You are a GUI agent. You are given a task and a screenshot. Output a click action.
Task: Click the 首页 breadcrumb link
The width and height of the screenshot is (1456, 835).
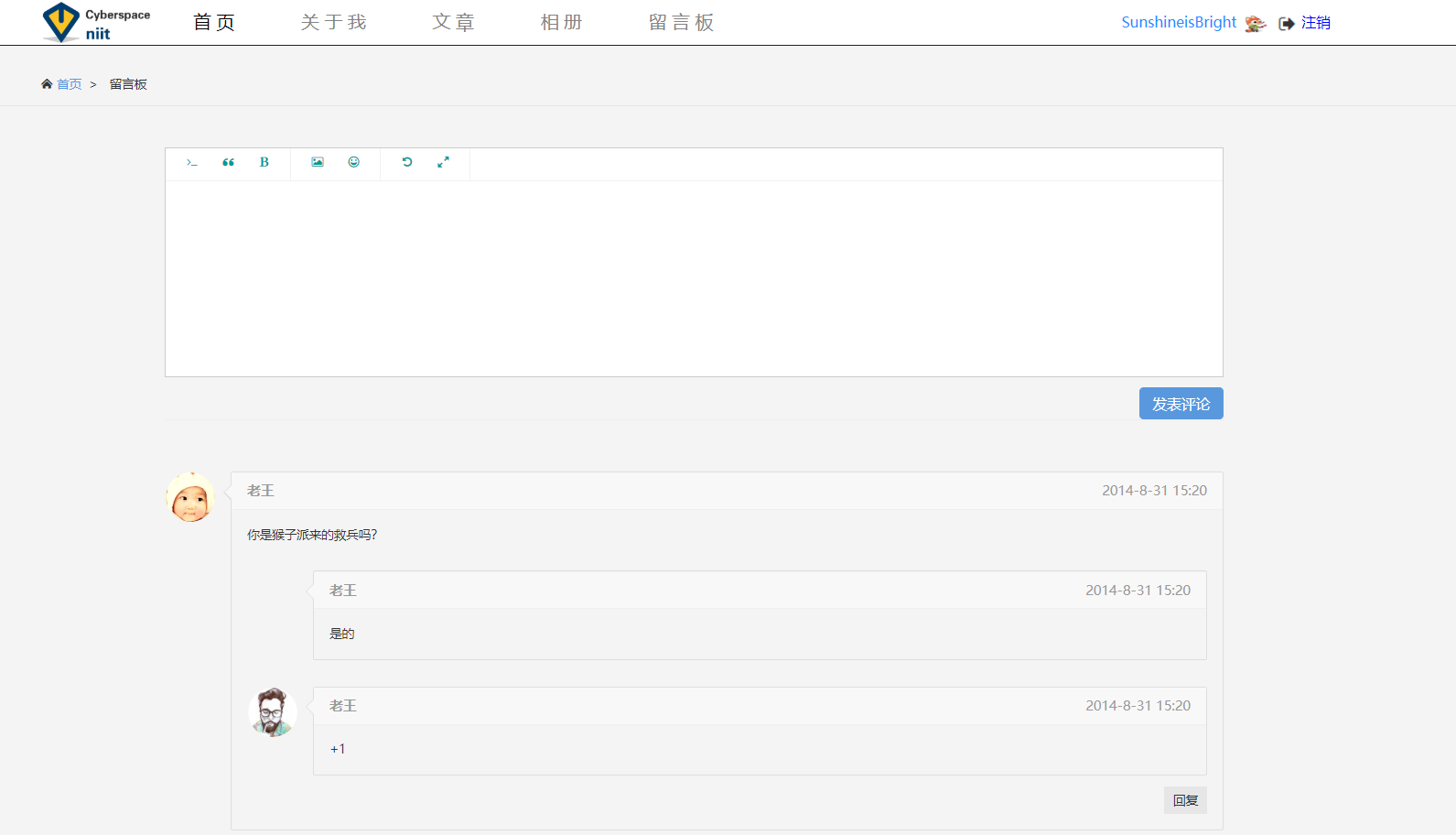70,84
